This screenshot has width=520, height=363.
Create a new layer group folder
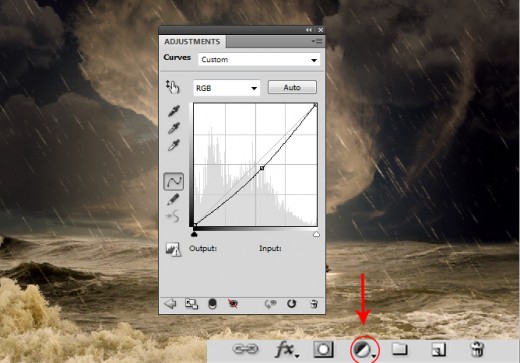400,349
